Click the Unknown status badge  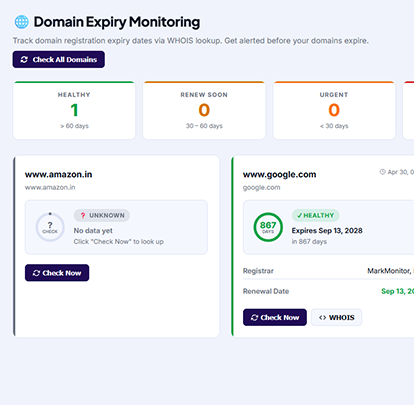(x=102, y=215)
